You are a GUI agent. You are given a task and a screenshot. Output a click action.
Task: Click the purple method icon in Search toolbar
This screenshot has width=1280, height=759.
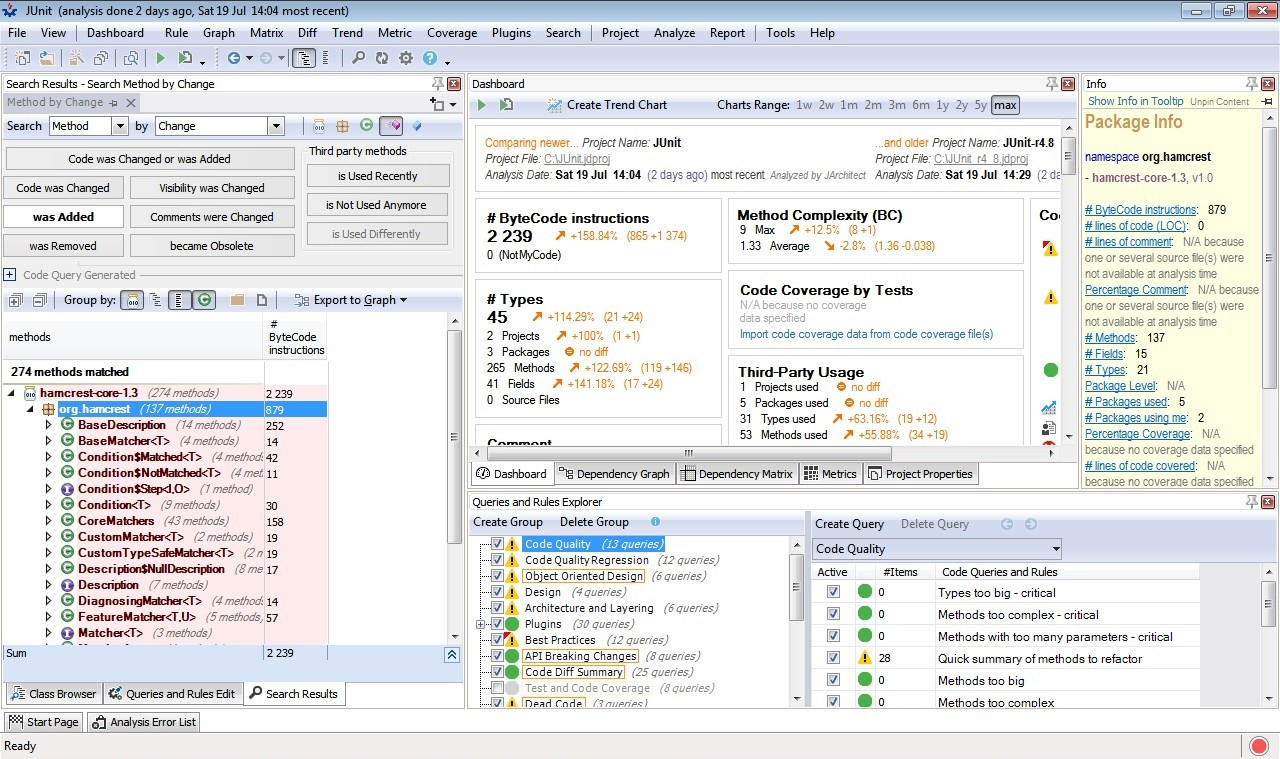[392, 126]
